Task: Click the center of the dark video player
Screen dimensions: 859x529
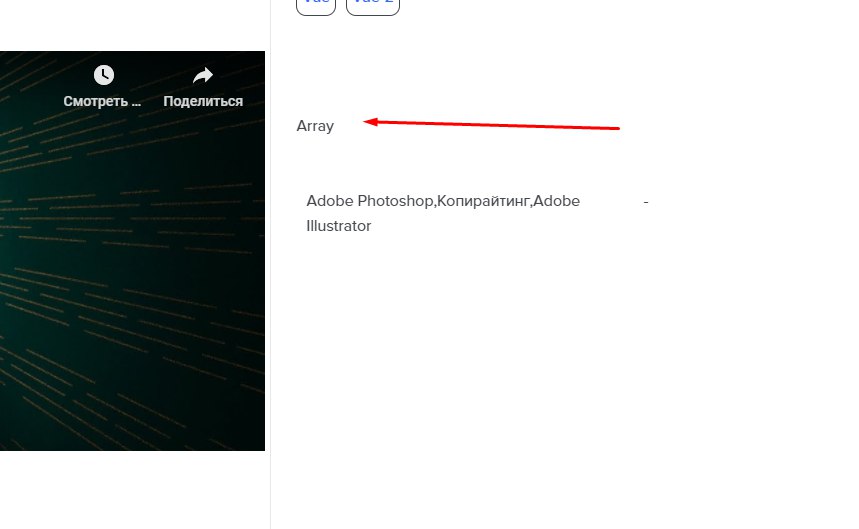Action: tap(133, 251)
